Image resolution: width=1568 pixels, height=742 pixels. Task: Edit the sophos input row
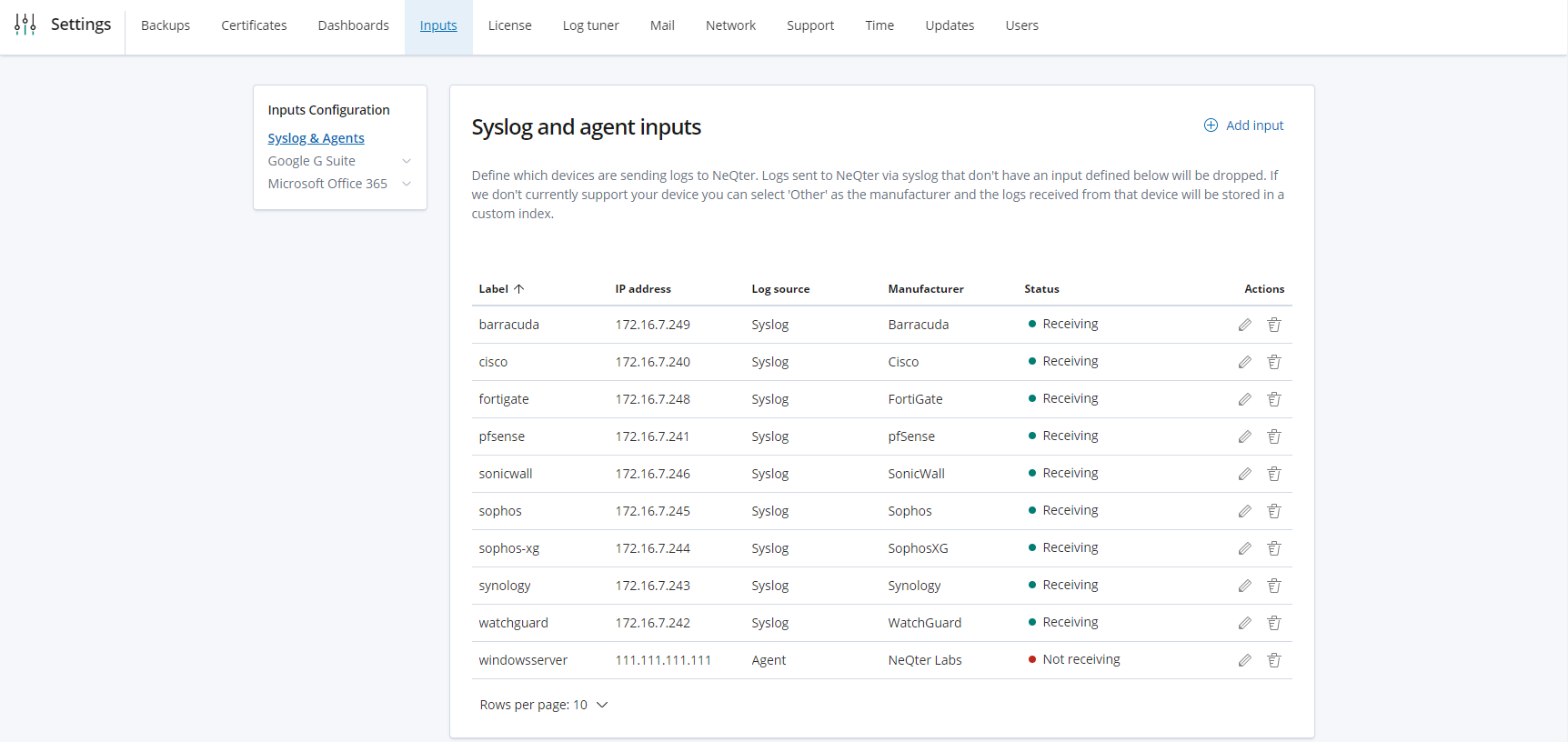1244,511
